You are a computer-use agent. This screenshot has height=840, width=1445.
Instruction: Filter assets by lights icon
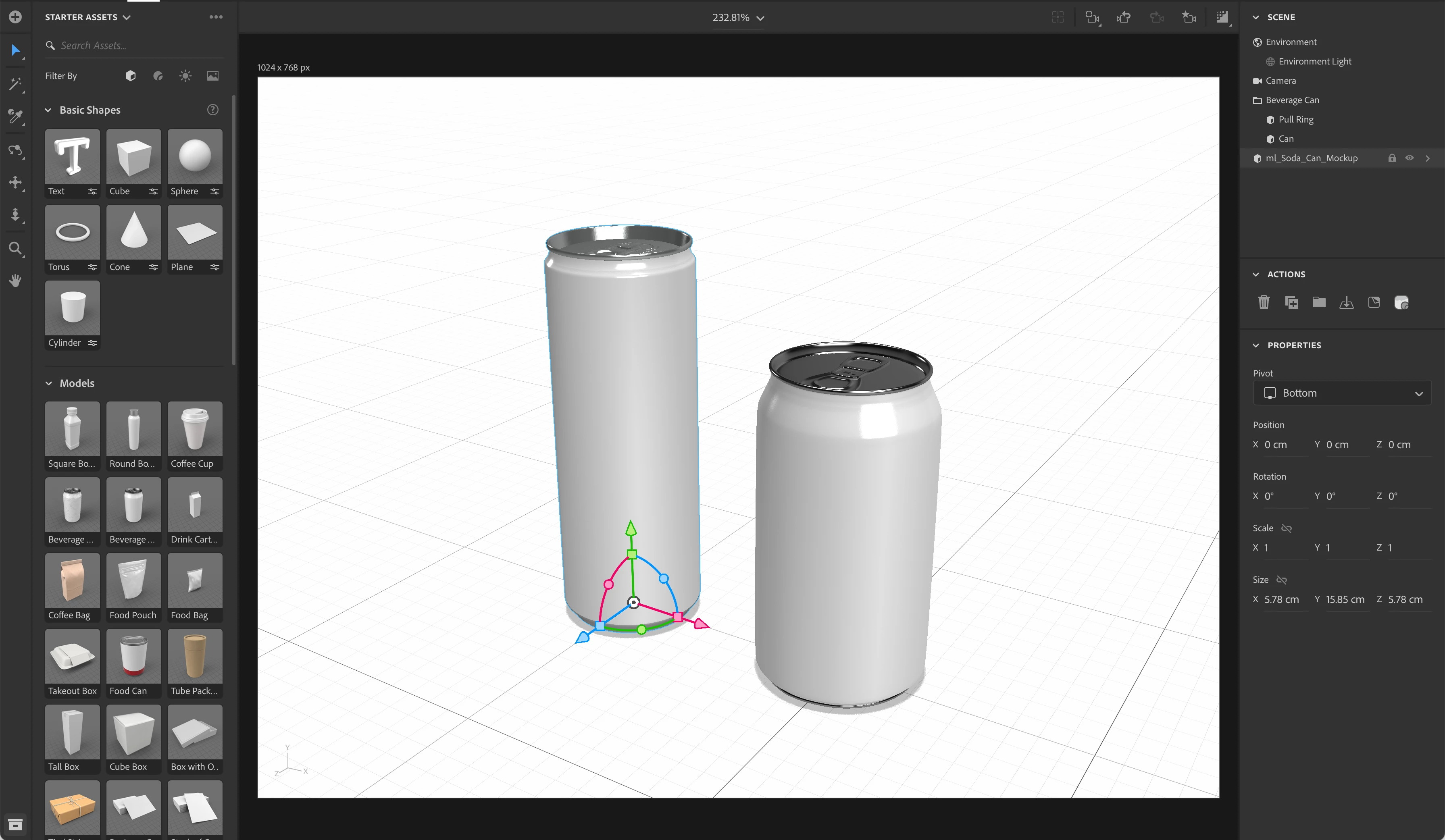point(185,76)
